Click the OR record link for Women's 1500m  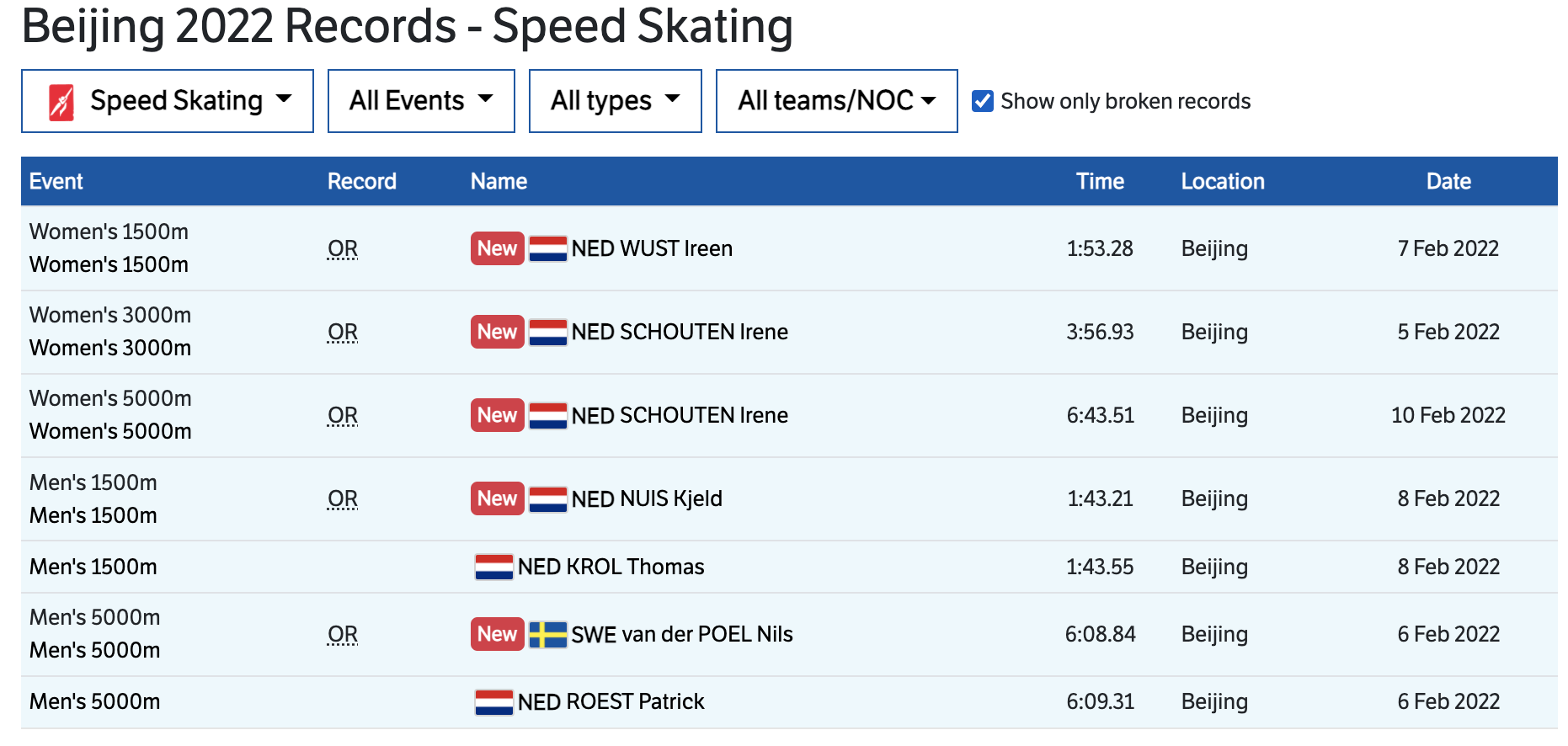[343, 249]
